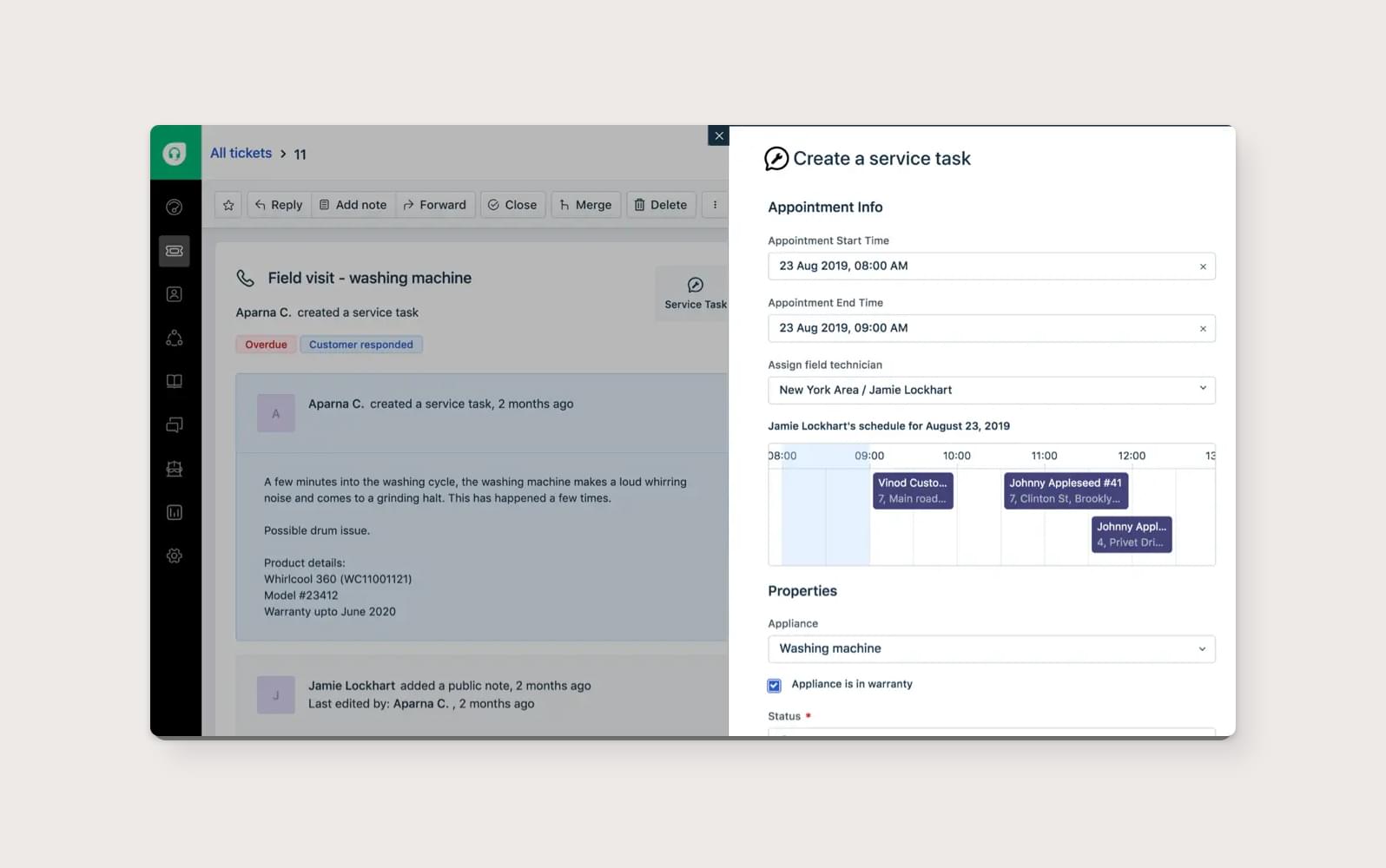Click the Add note button
Image resolution: width=1386 pixels, height=868 pixels.
coord(353,205)
